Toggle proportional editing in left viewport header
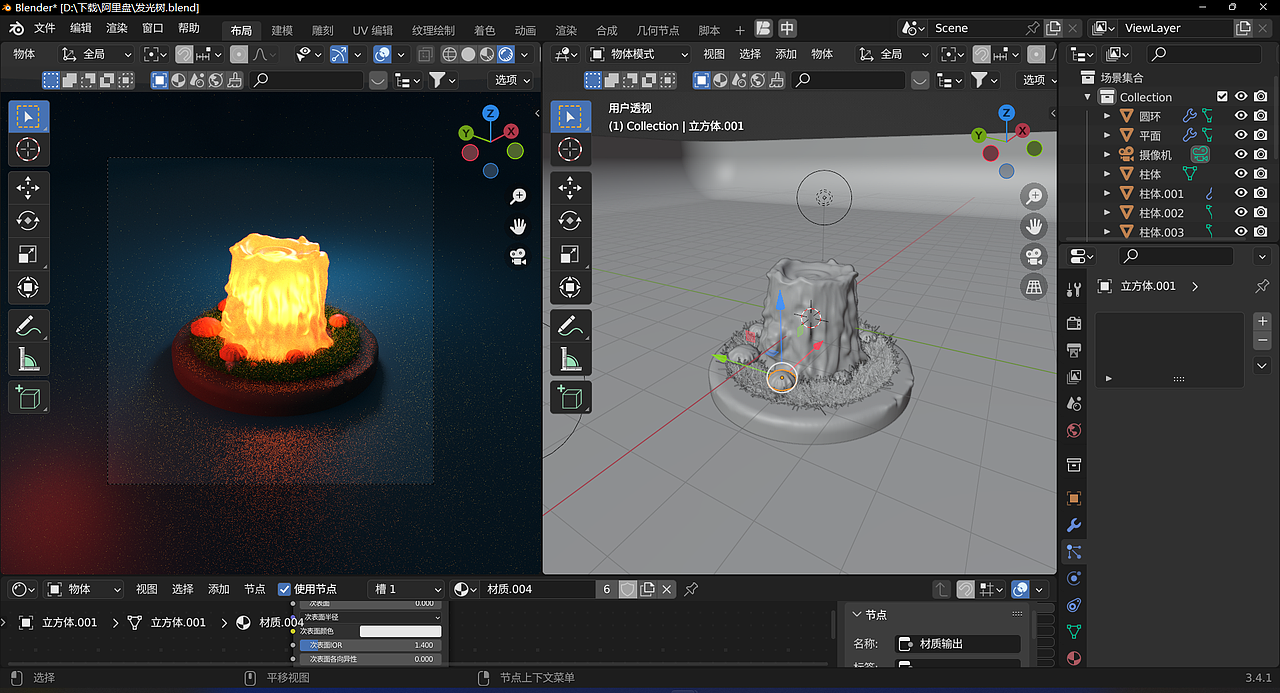The height and width of the screenshot is (693, 1280). click(239, 54)
